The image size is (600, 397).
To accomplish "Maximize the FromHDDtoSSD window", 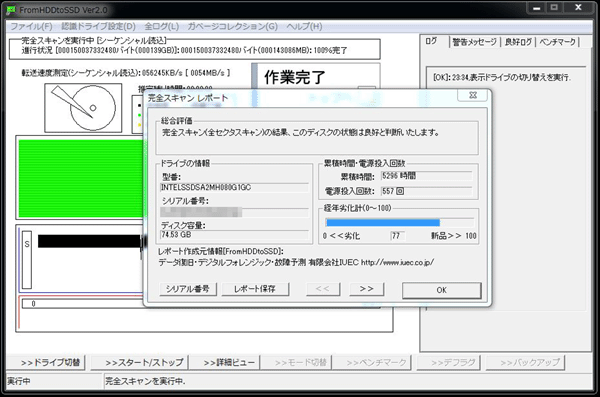I will [554, 8].
